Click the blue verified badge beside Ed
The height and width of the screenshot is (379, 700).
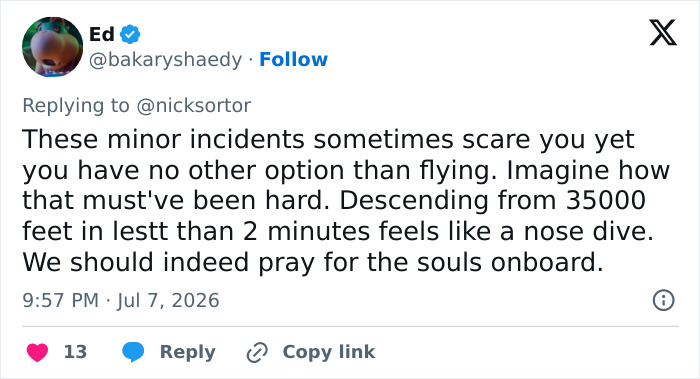[130, 34]
